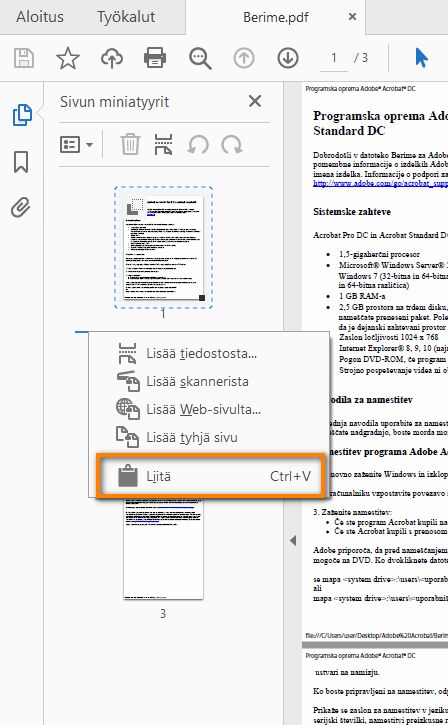Rotate page counterclockwise
448x725 pixels.
198,145
